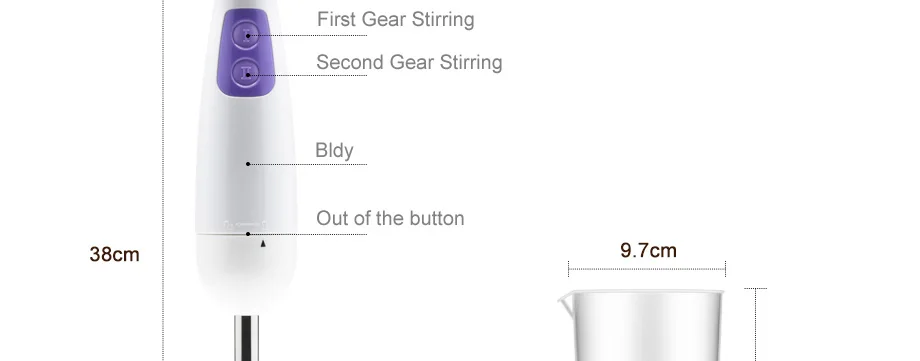Click the dotted 9.7cm dimension line above cup
Screen dimensions: 920x361
[647, 269]
